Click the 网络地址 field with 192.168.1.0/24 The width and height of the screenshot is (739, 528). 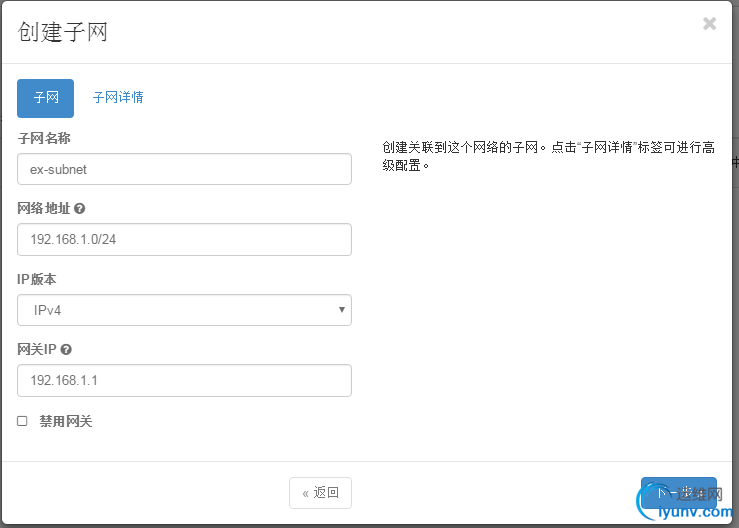pyautogui.click(x=184, y=240)
